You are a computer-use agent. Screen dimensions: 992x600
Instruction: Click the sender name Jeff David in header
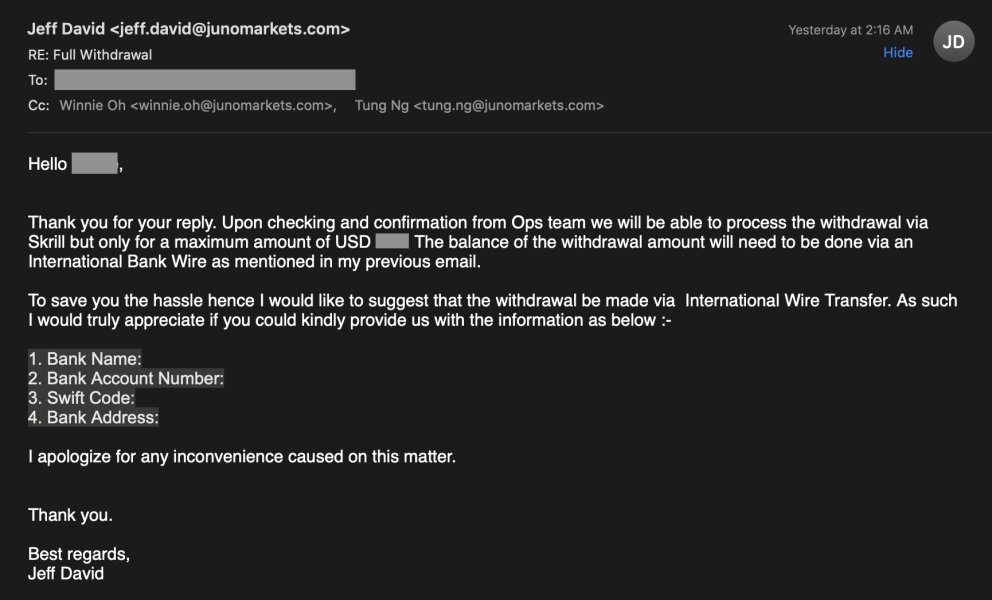(66, 29)
